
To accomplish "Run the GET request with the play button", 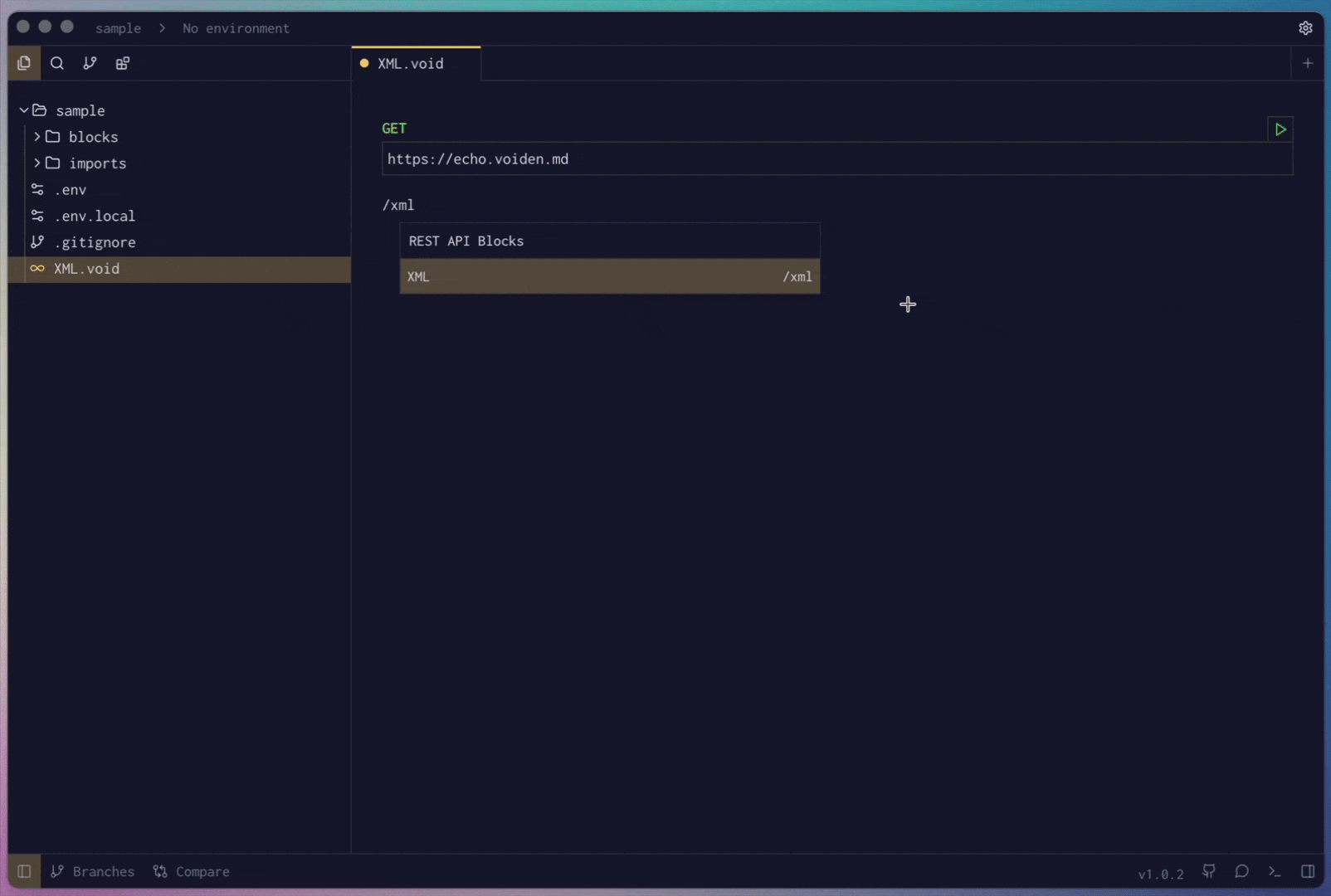I will (1280, 129).
